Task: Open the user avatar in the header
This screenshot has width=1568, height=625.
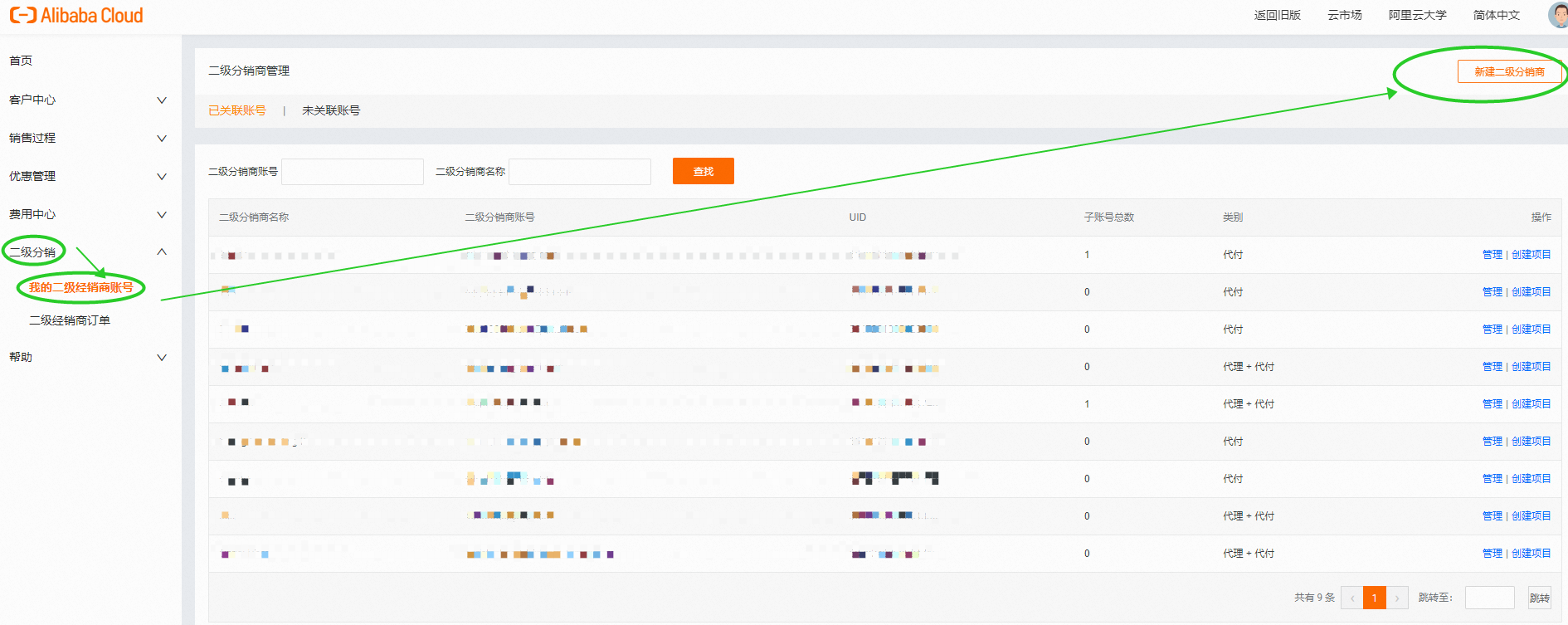Action: coord(1558,15)
